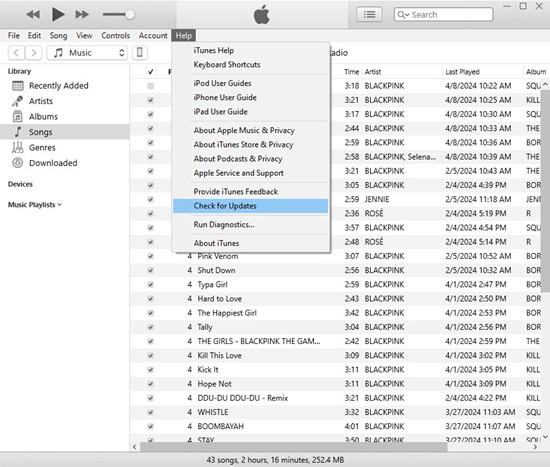Screen dimensions: 550x467
Task: Choose Run Diagnostics...
Action: 250,225
